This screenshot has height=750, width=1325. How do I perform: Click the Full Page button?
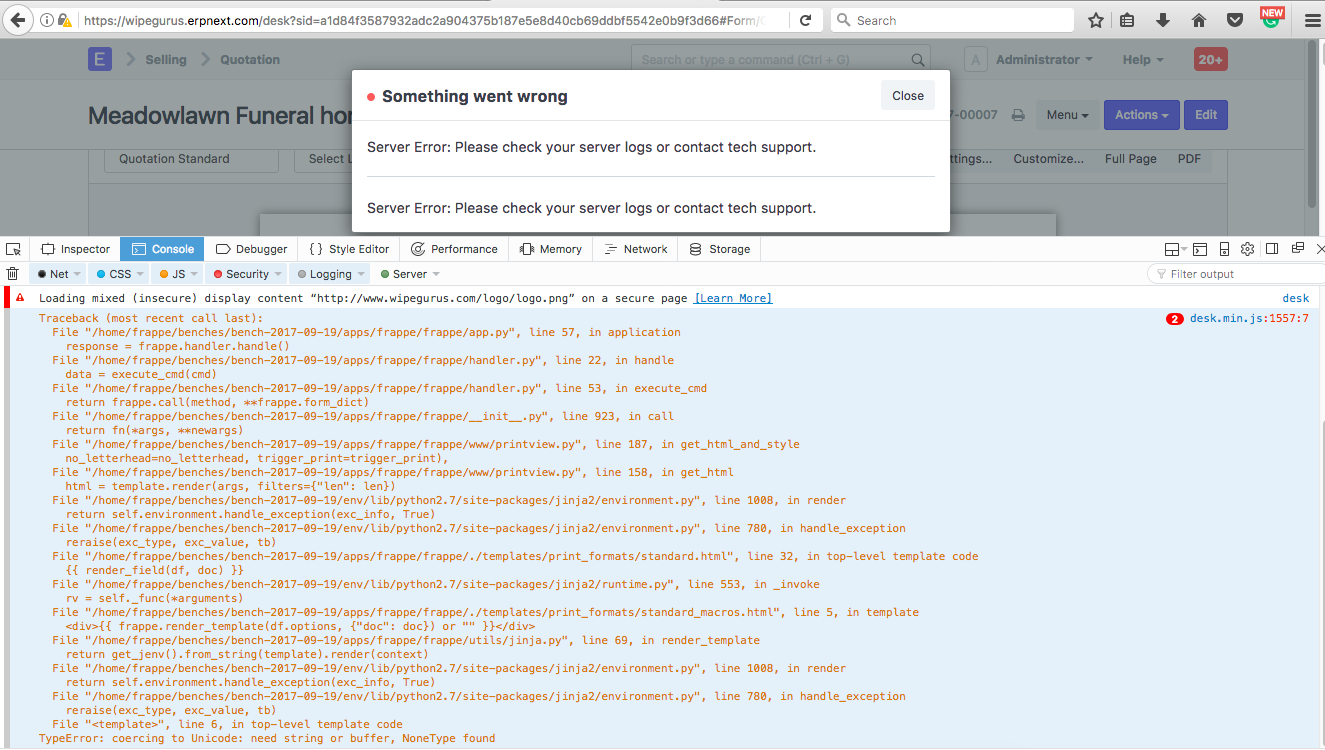tap(1131, 159)
